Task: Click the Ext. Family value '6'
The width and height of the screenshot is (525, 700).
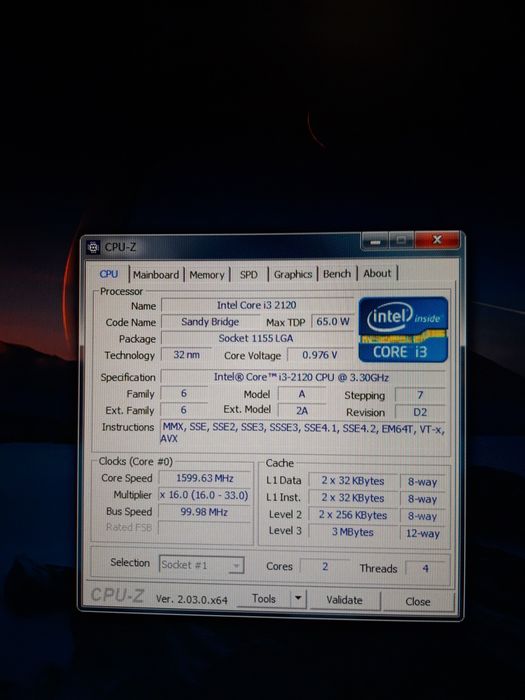Action: pos(183,410)
